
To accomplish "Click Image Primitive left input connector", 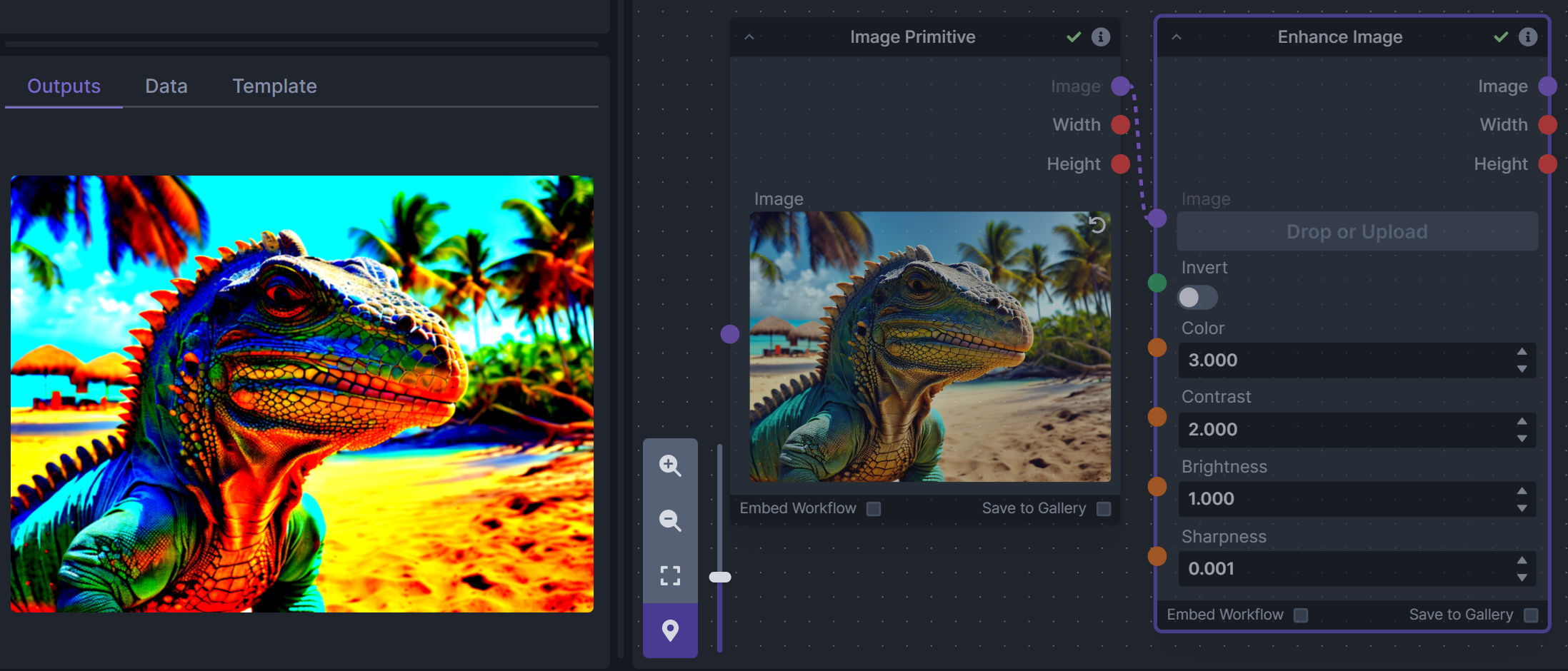I will pyautogui.click(x=730, y=334).
